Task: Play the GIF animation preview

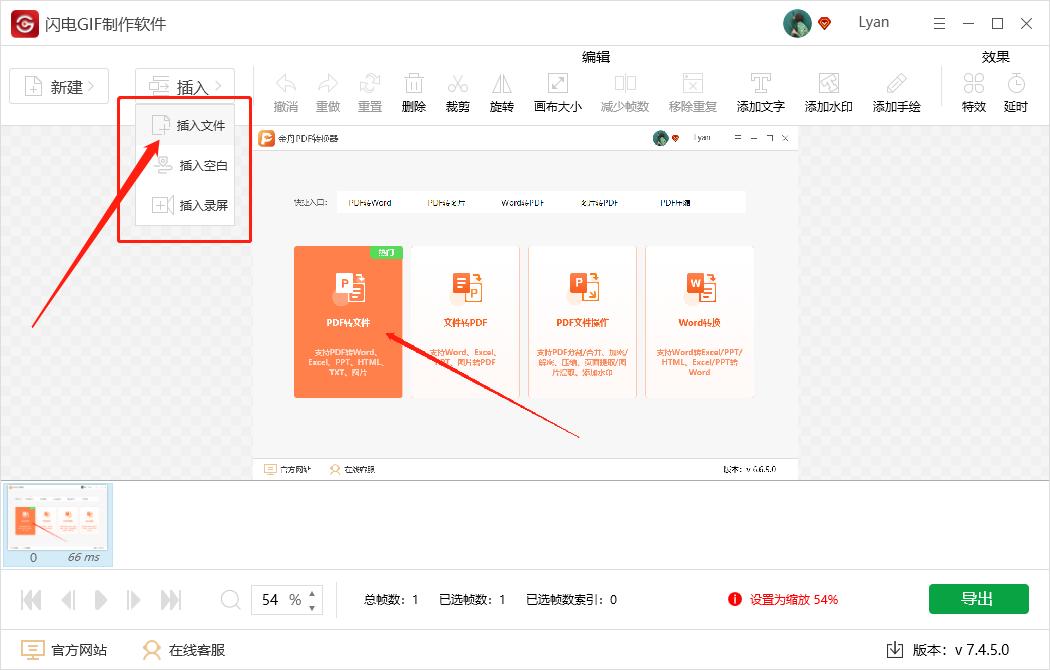Action: coord(100,600)
